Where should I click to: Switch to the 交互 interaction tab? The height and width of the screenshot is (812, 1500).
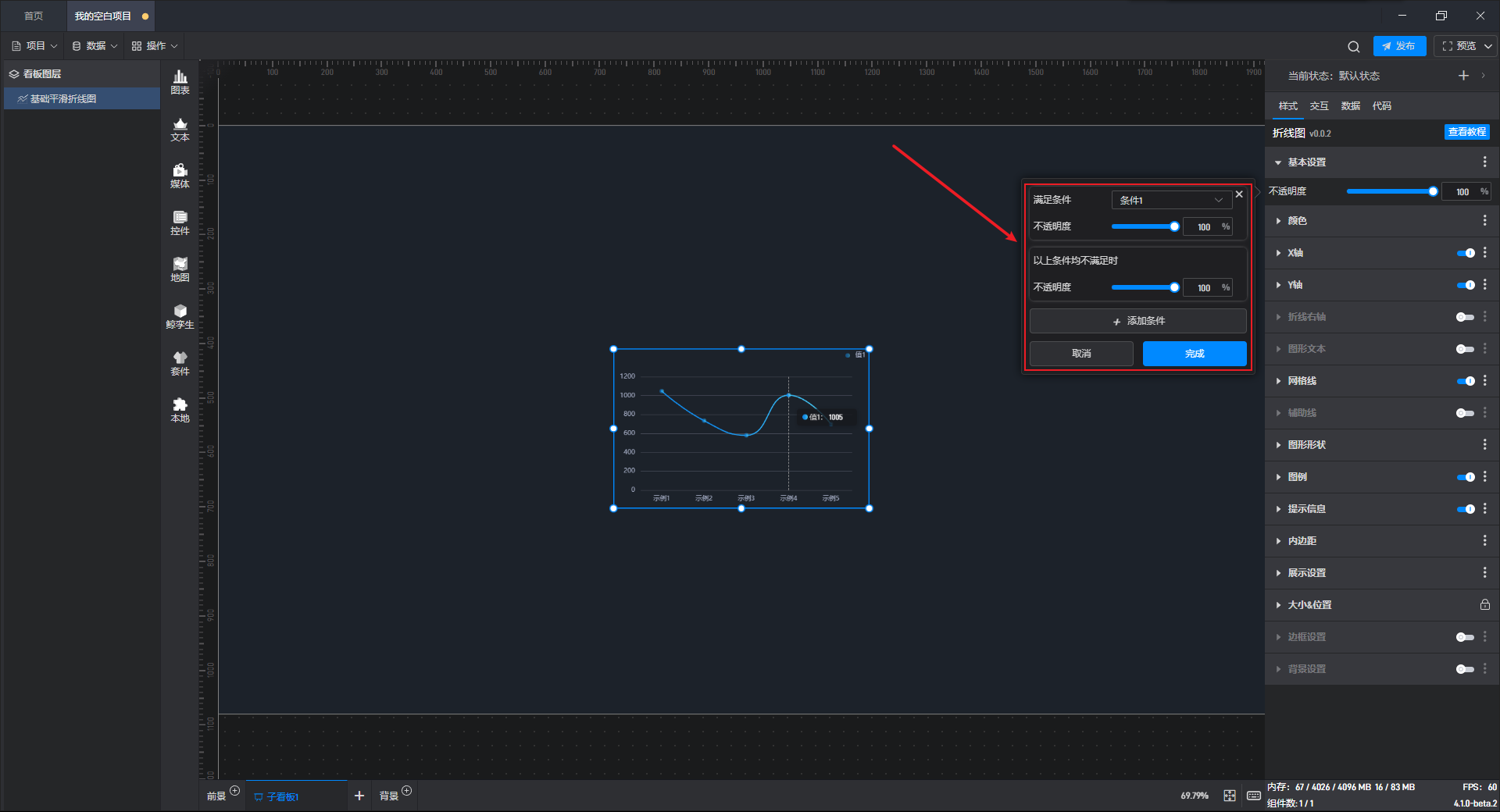pos(1319,106)
